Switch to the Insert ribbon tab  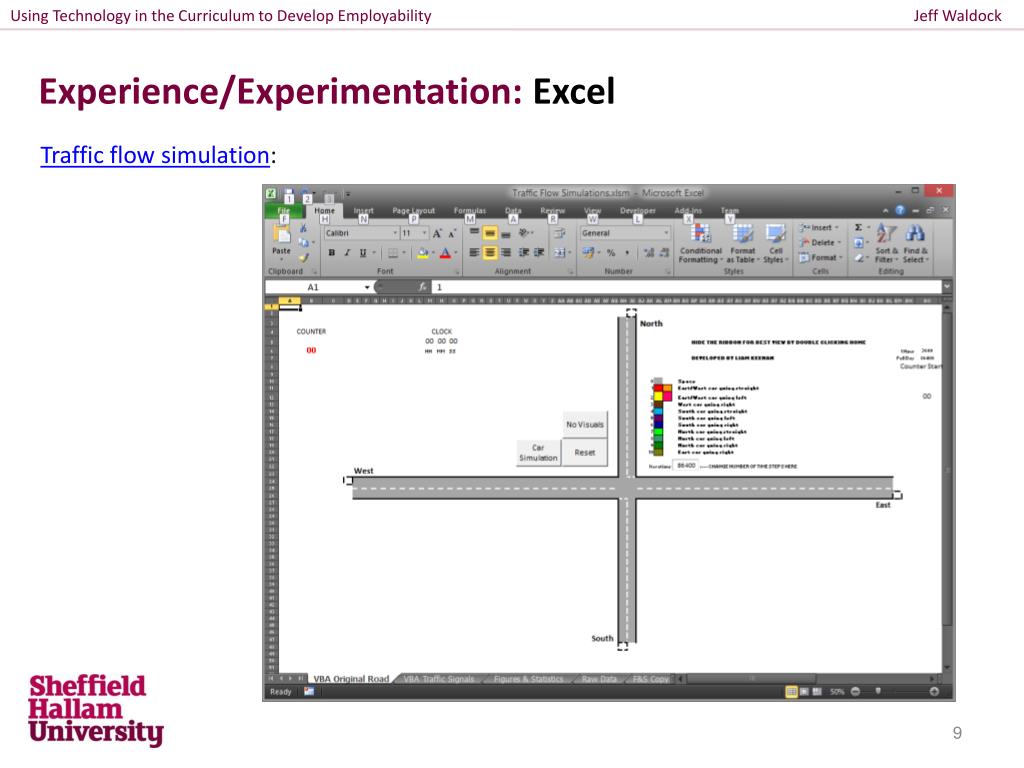click(x=363, y=211)
